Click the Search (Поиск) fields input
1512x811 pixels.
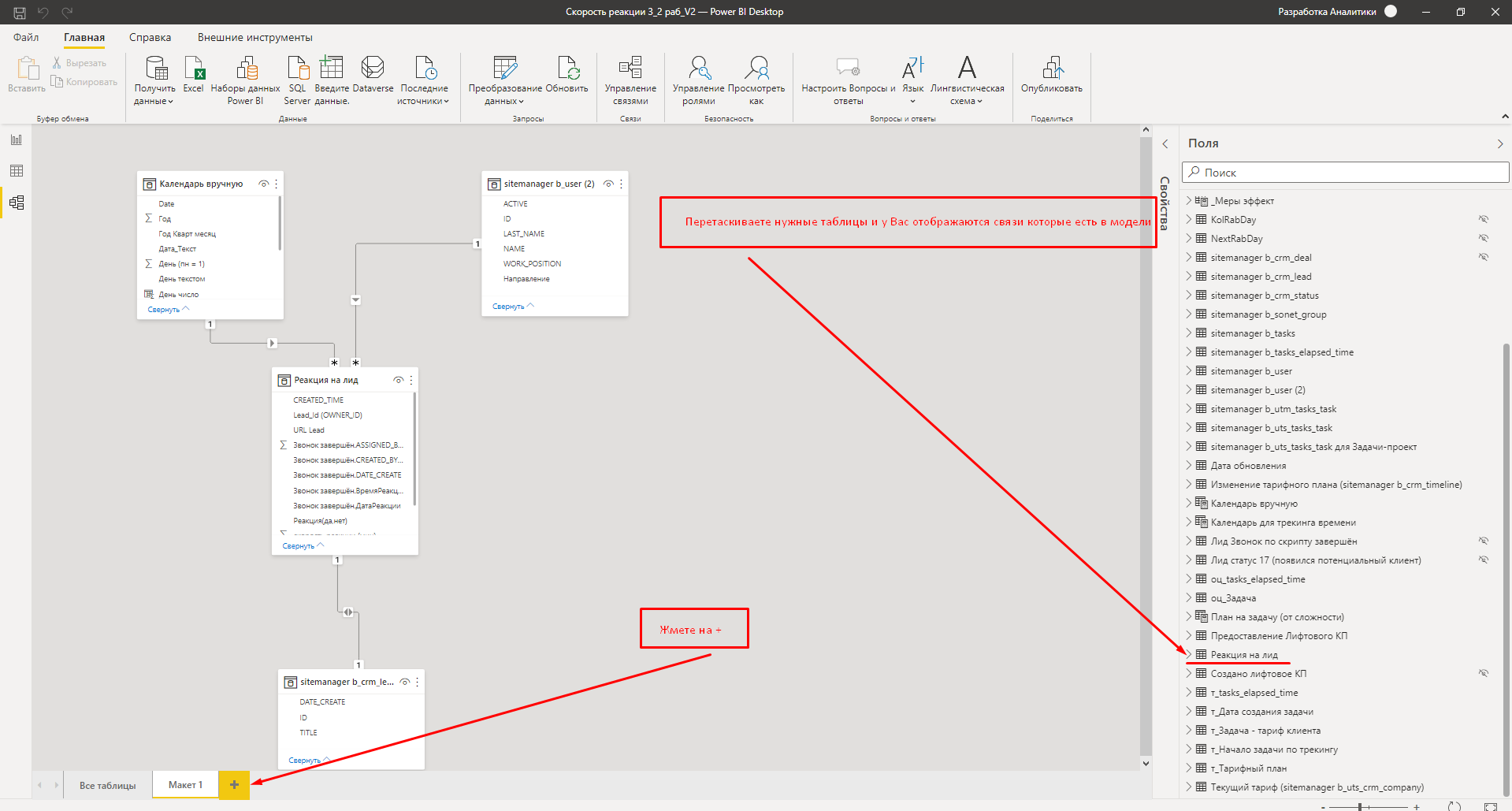pyautogui.click(x=1345, y=173)
